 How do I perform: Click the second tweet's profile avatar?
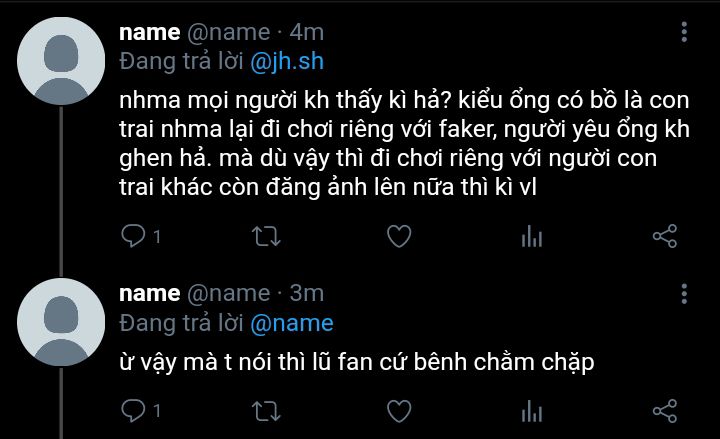62,321
